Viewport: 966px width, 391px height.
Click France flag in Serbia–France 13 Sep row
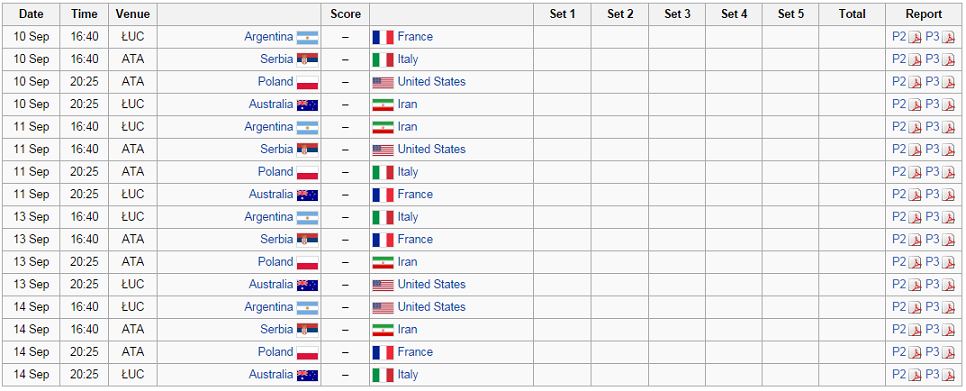[383, 240]
